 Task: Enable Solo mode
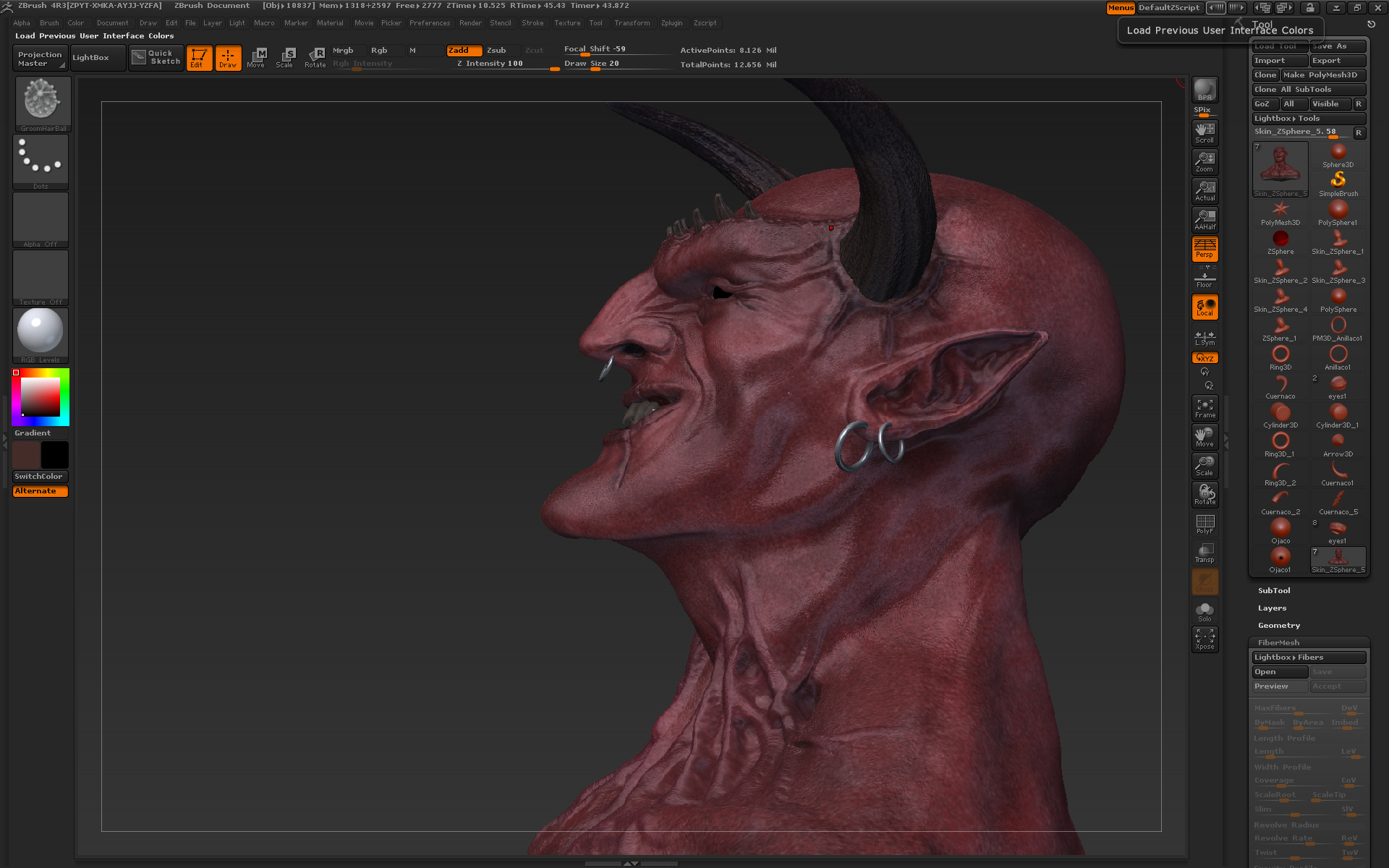(x=1205, y=611)
